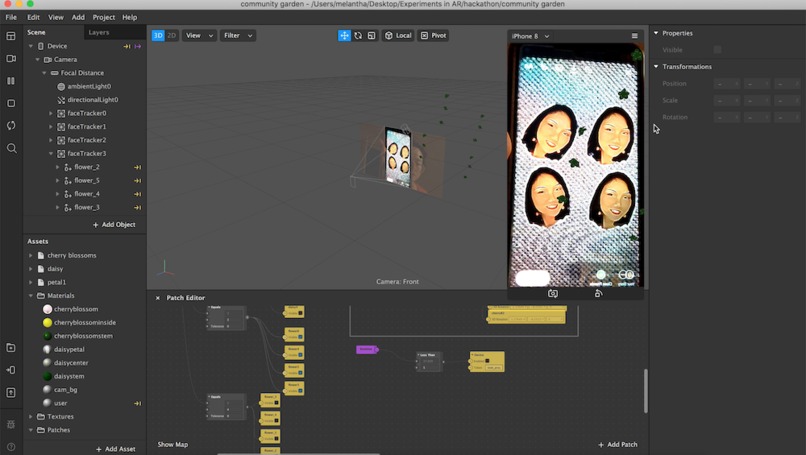Image resolution: width=806 pixels, height=455 pixels.
Task: Open the iPhone 8 device dropdown
Action: click(530, 36)
